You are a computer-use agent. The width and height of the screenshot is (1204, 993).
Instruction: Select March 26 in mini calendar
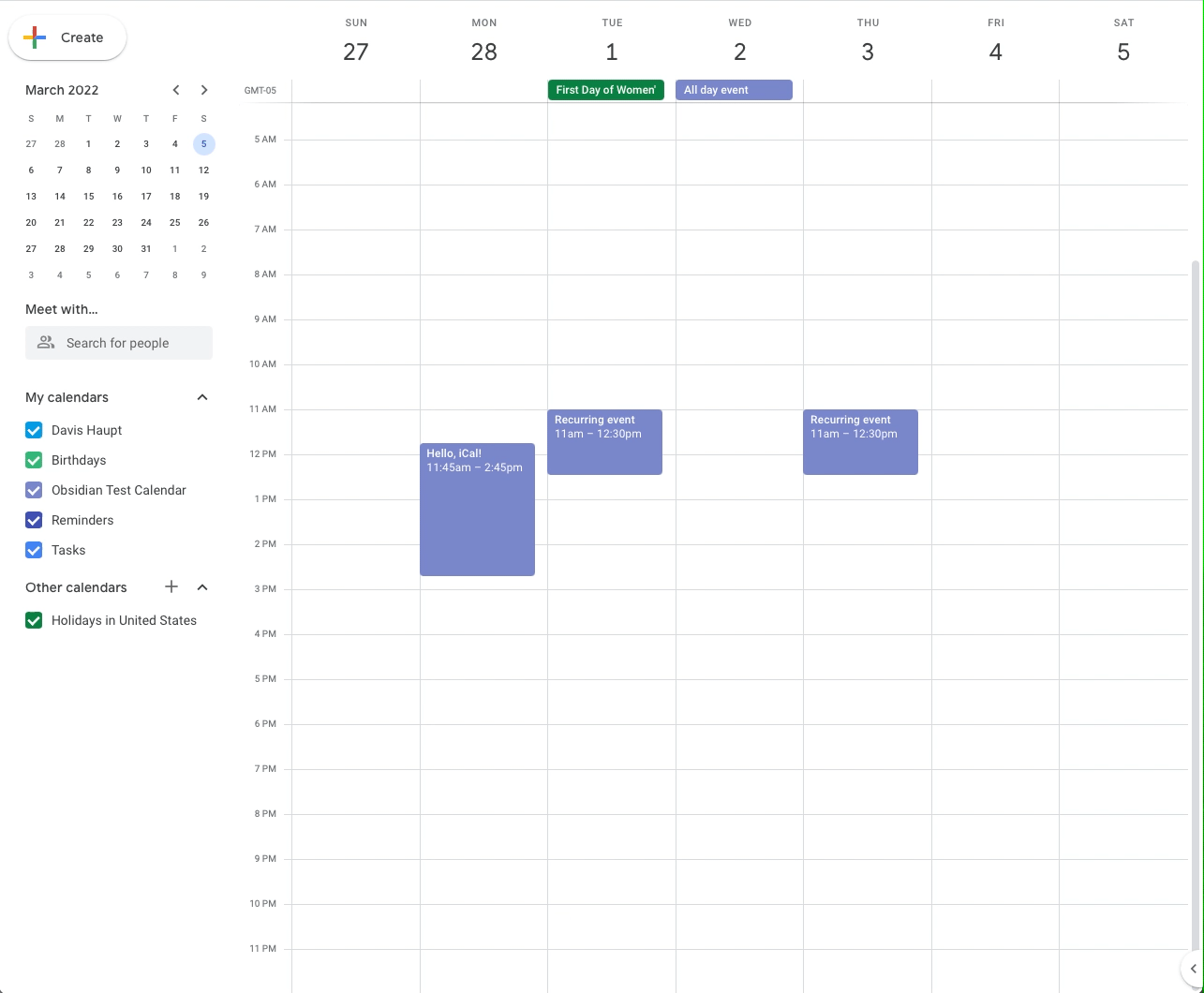(x=203, y=223)
